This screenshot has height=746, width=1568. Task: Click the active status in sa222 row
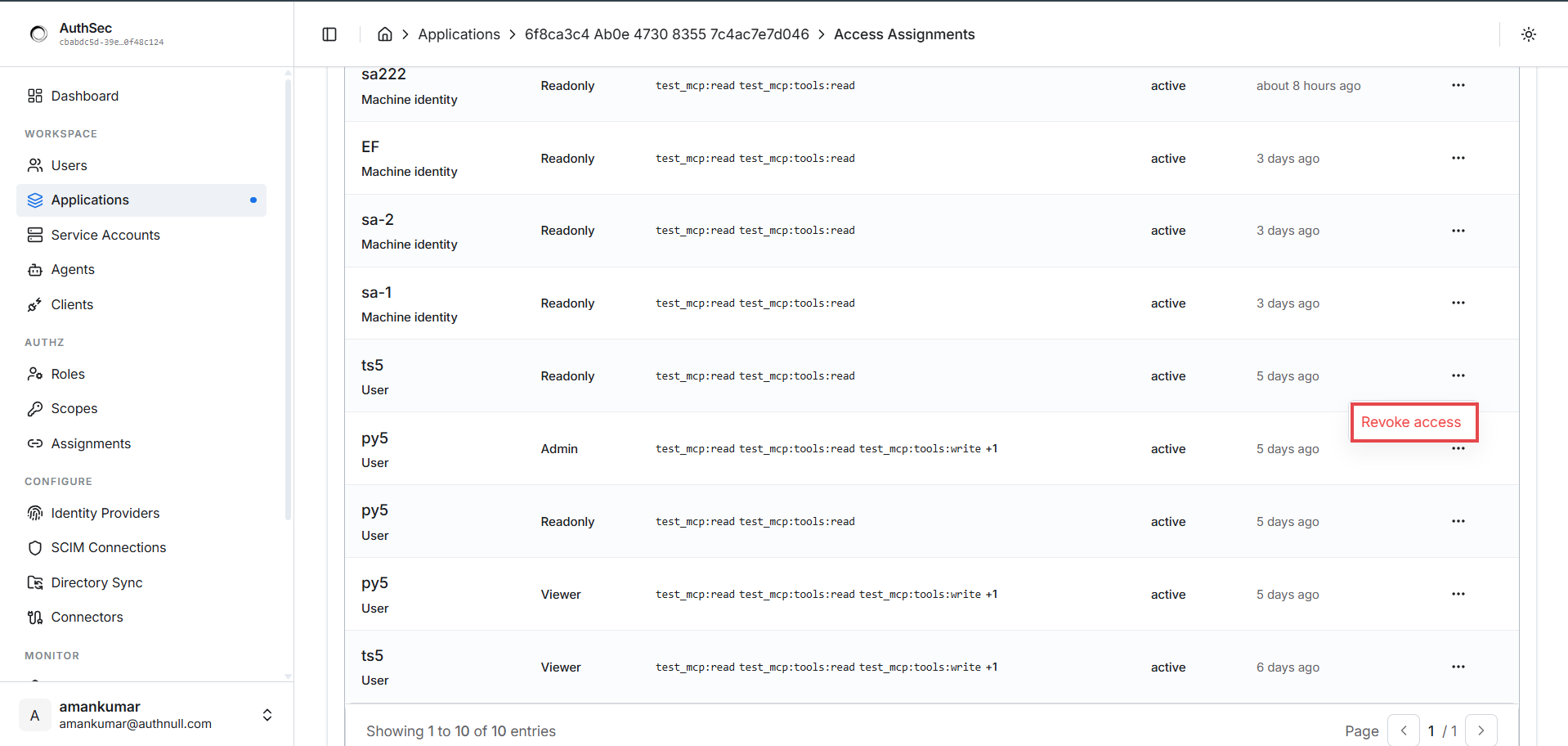point(1168,86)
